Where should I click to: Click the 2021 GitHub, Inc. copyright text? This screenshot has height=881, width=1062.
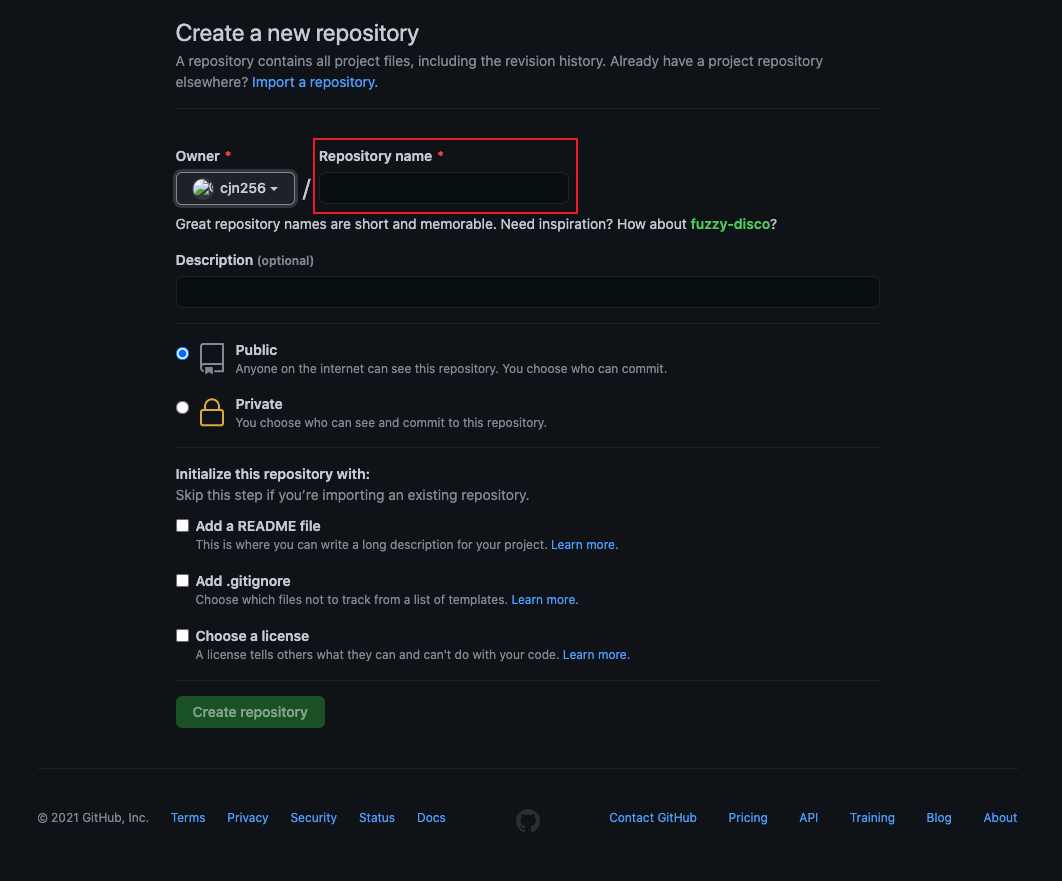click(x=93, y=817)
